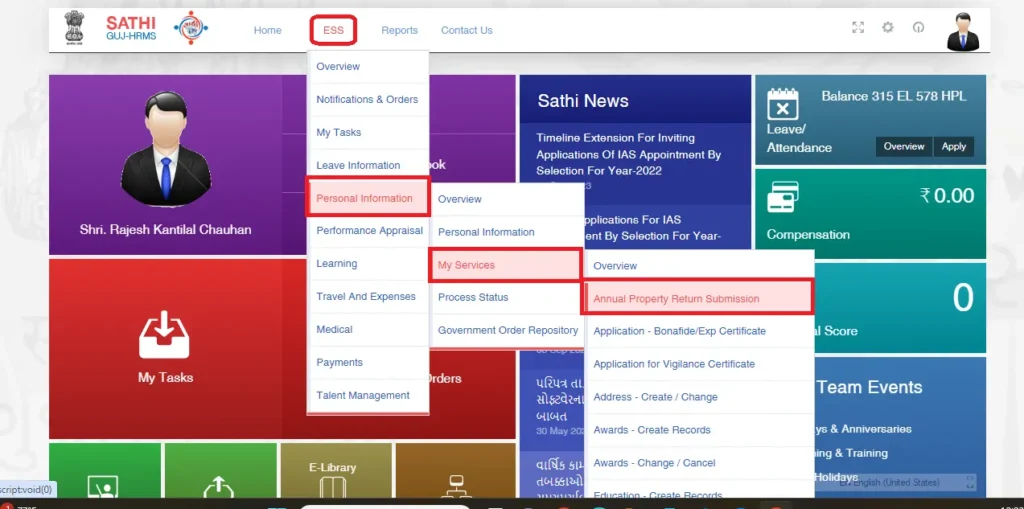This screenshot has width=1024, height=509.
Task: Select Government Order Repository submenu item
Action: click(507, 330)
